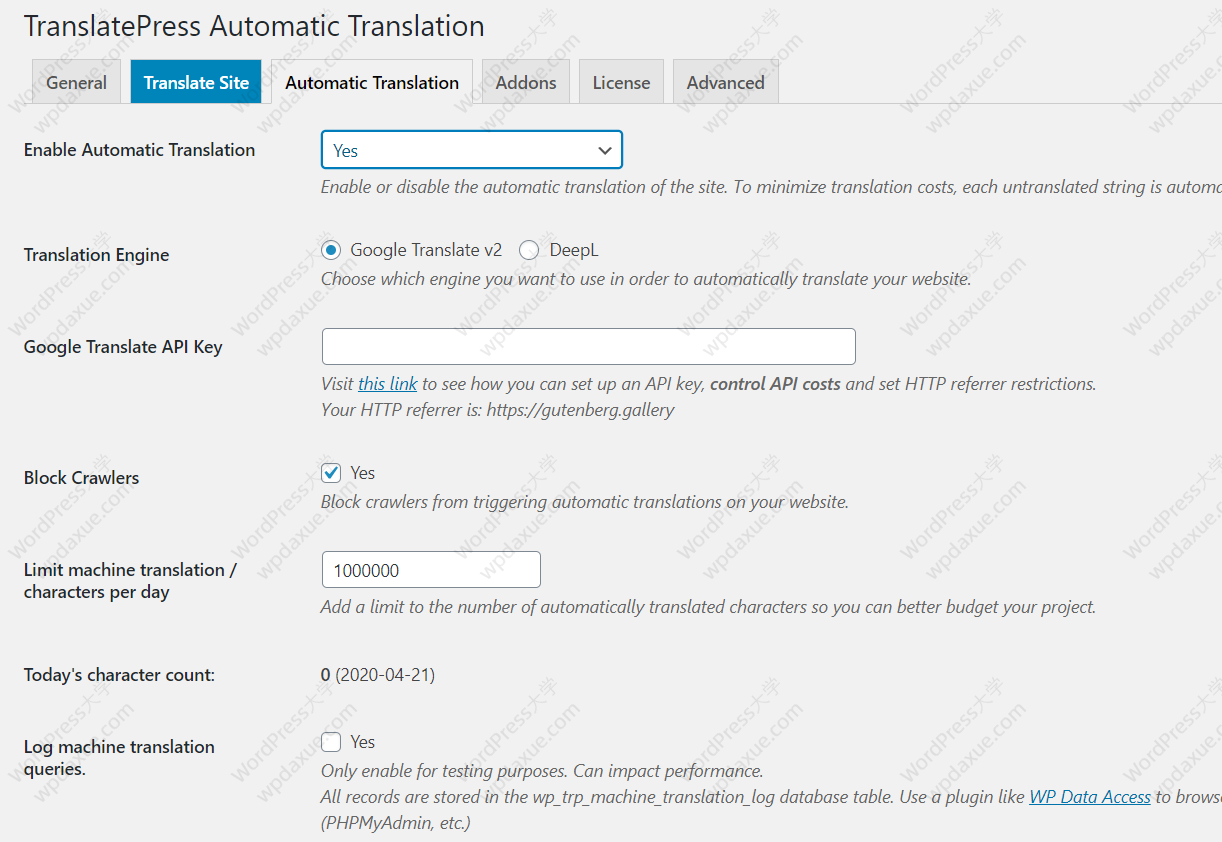Screen dimensions: 1222x842
Task: Click 'Only enable for testing purposes' text
Action: (542, 771)
